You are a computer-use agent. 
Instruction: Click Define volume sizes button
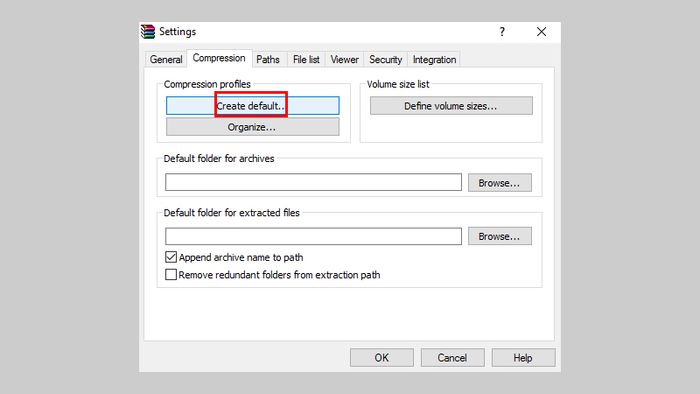451,106
